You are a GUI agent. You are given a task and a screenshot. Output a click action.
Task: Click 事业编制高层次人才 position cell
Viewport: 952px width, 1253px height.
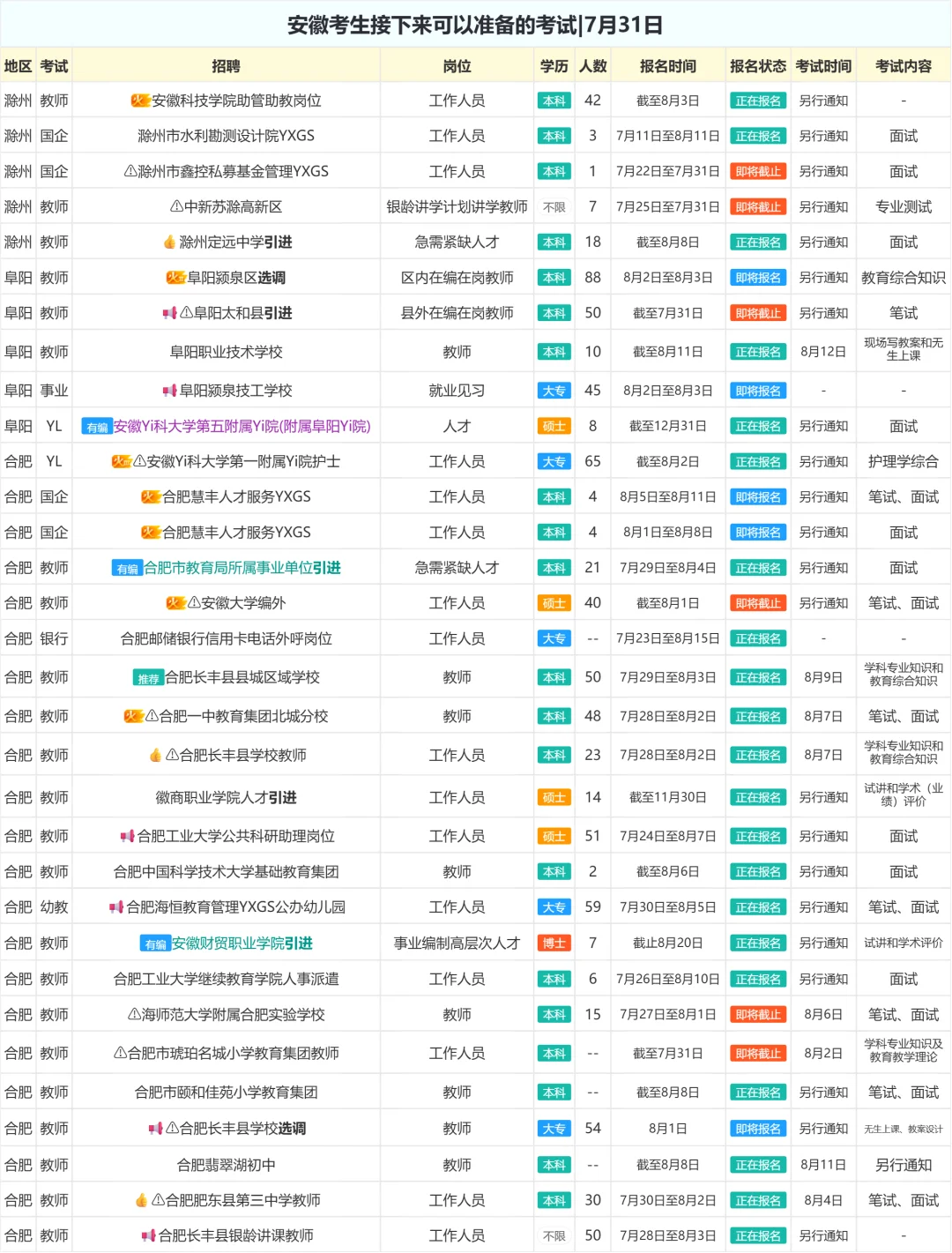click(x=457, y=943)
